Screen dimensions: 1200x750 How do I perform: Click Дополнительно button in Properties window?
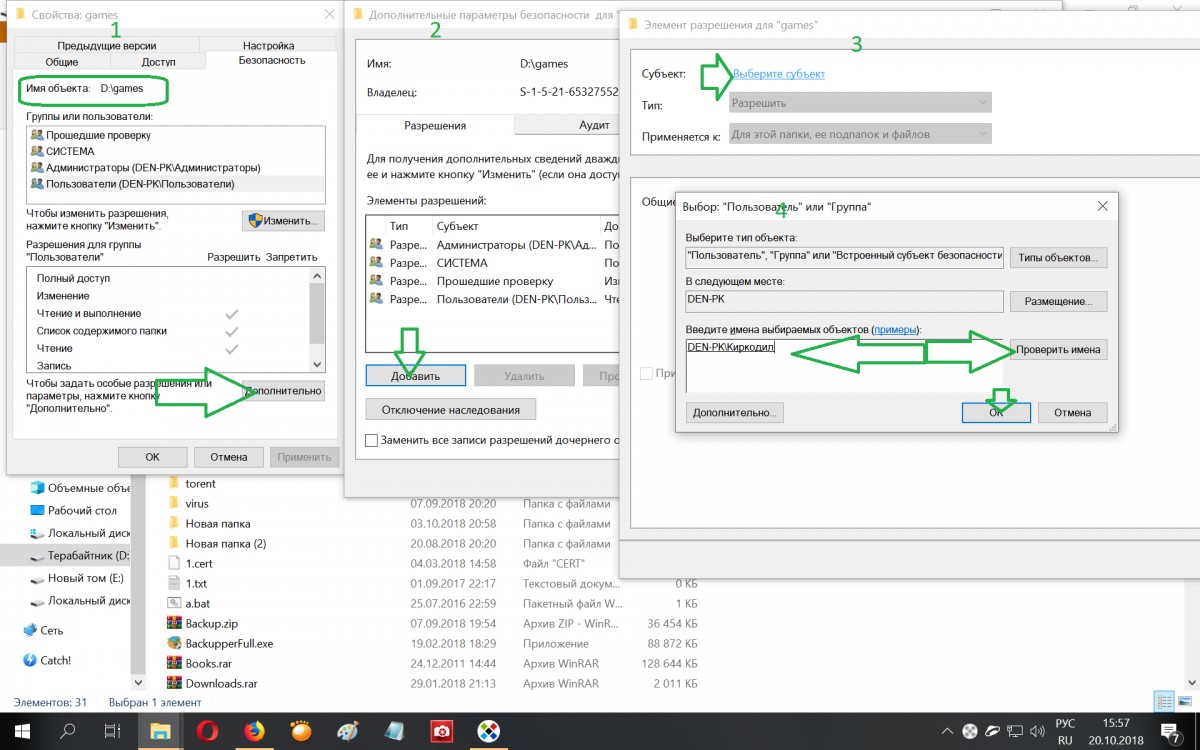(x=284, y=391)
